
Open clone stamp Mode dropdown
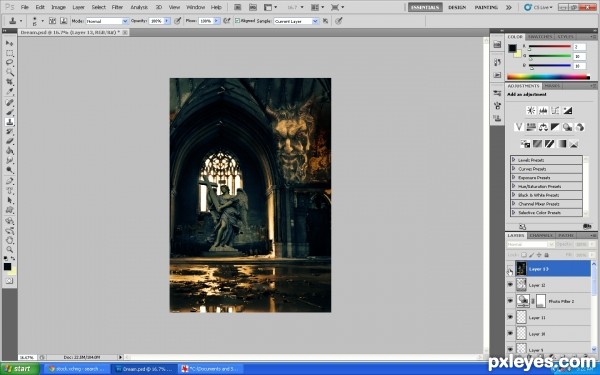tap(125, 21)
